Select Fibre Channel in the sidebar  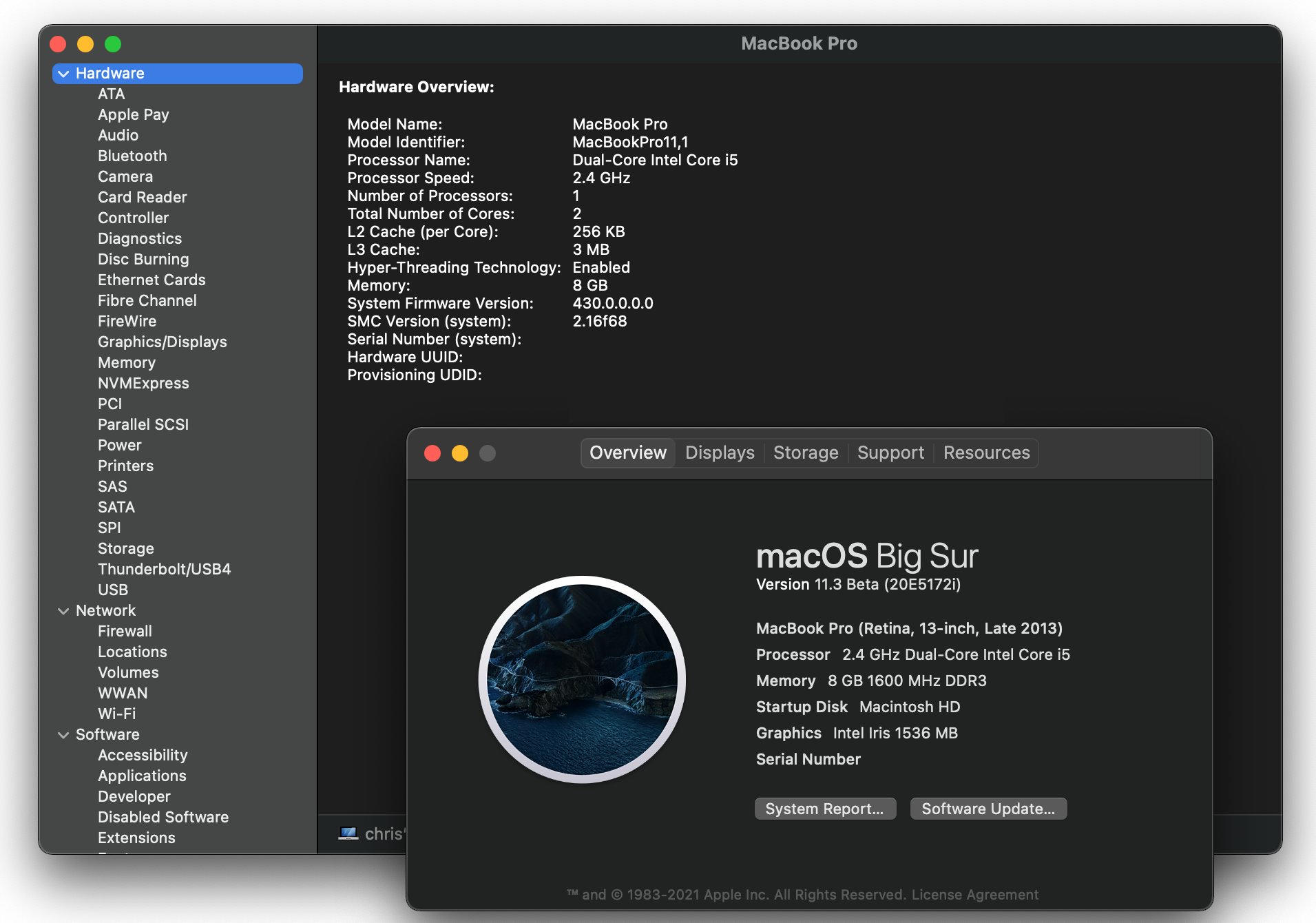pyautogui.click(x=147, y=301)
